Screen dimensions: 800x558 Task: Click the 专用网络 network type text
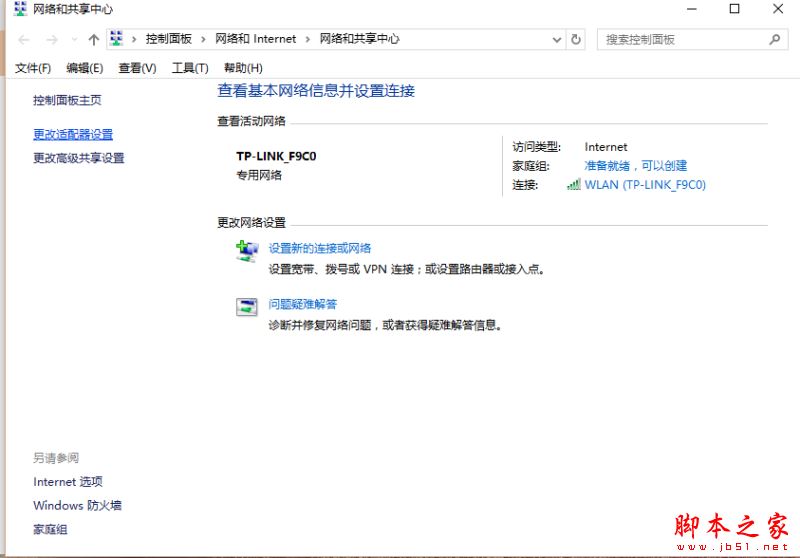(259, 175)
